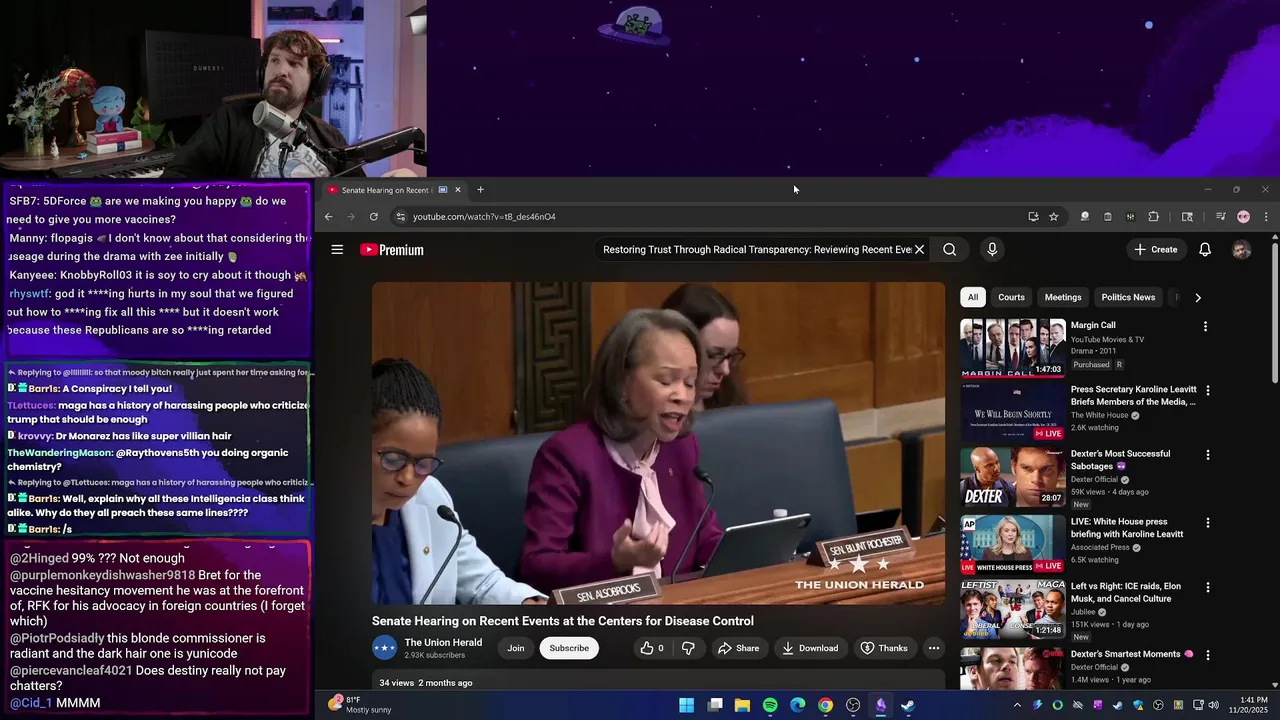Open the browser three-dot menu
The height and width of the screenshot is (720, 1280).
pos(1266,217)
